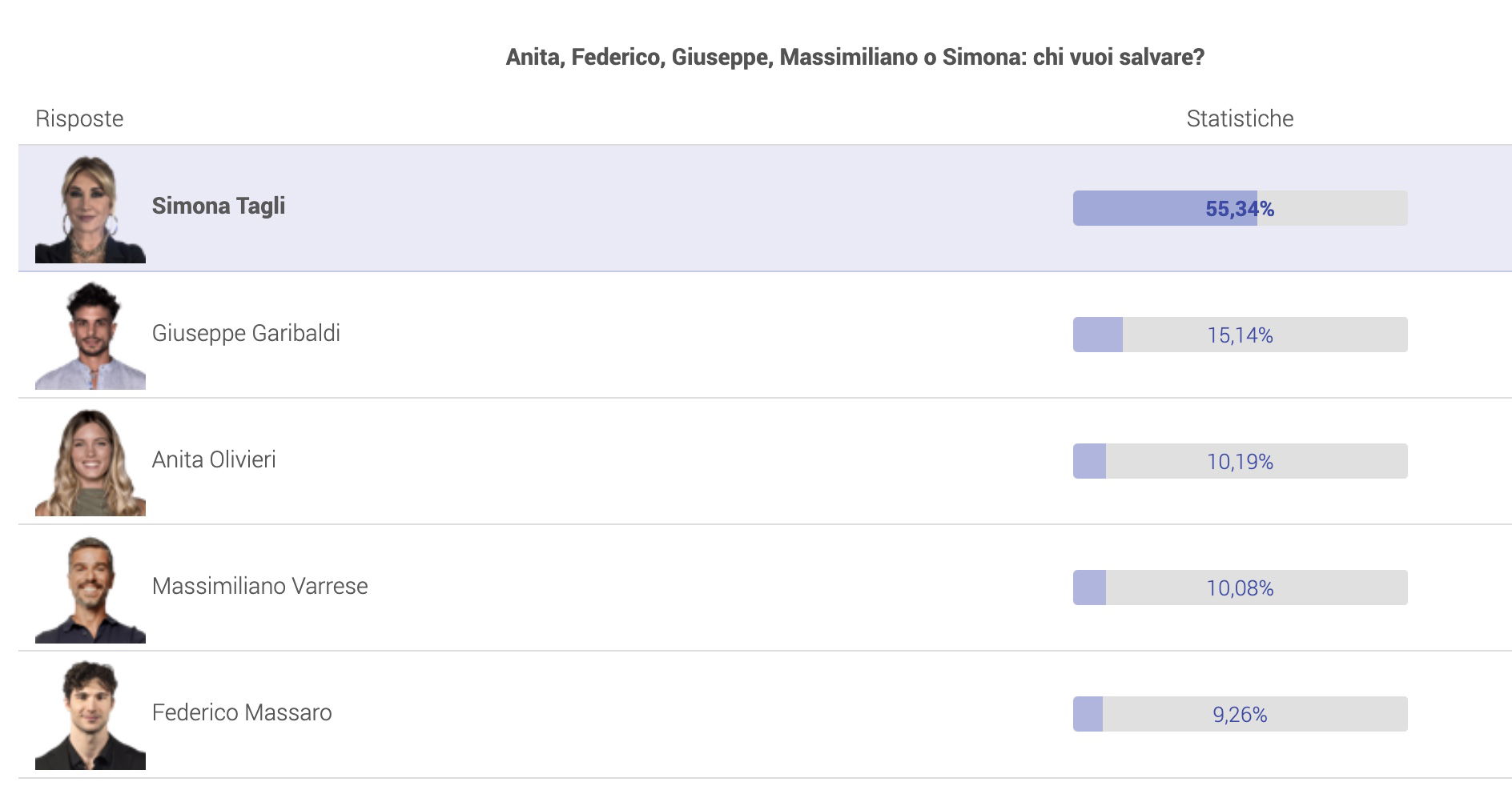The height and width of the screenshot is (786, 1512).
Task: Click the Statistiche column header
Action: 1240,118
